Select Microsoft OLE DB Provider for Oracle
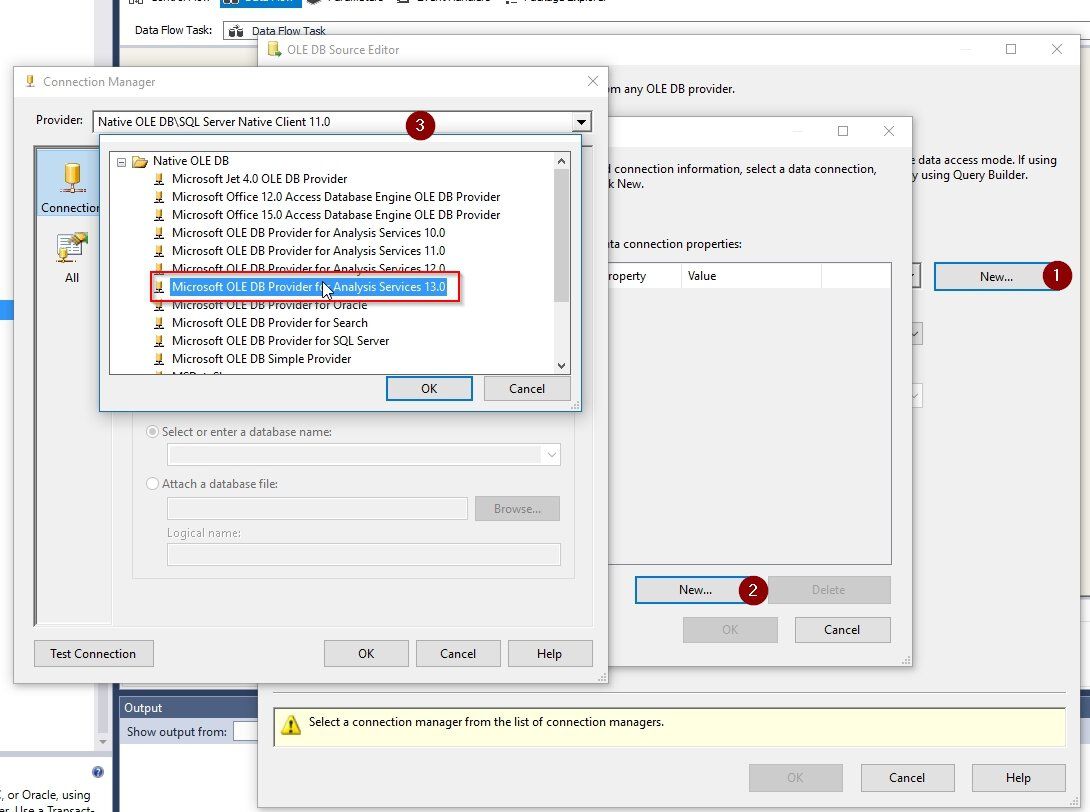 269,305
